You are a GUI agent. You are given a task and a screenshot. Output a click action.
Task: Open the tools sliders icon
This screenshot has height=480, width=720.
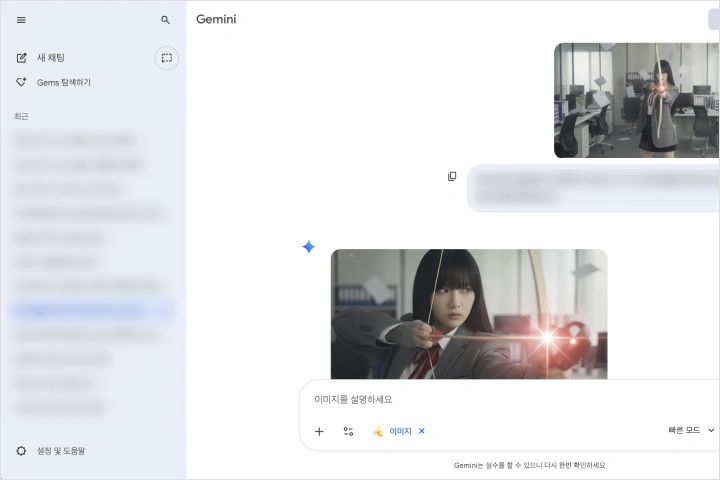348,431
